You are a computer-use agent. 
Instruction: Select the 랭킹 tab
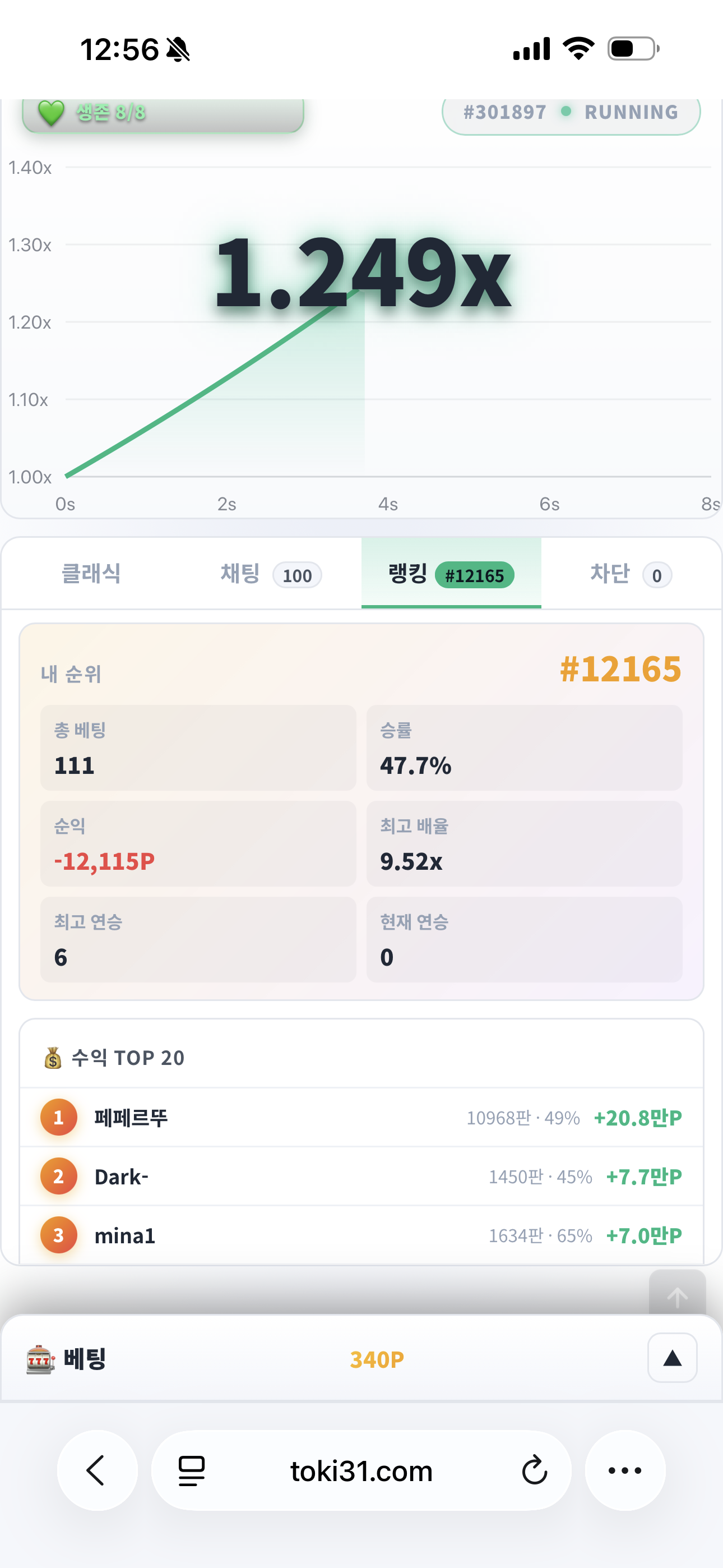(451, 573)
